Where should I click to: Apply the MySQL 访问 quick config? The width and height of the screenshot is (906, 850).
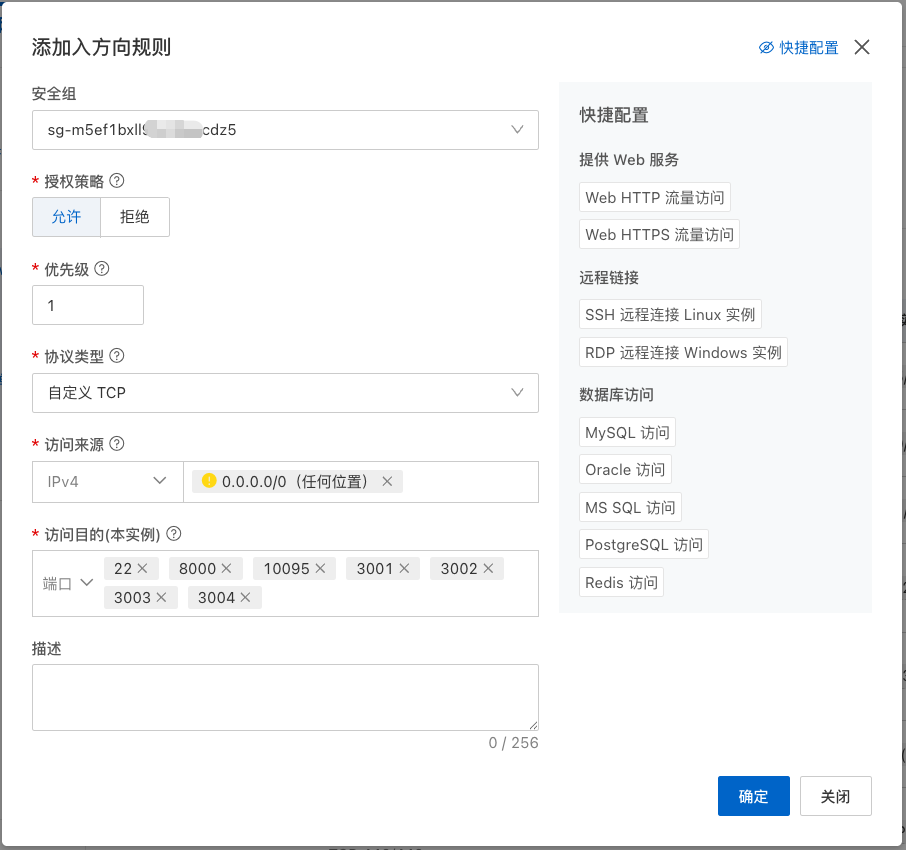pyautogui.click(x=626, y=431)
